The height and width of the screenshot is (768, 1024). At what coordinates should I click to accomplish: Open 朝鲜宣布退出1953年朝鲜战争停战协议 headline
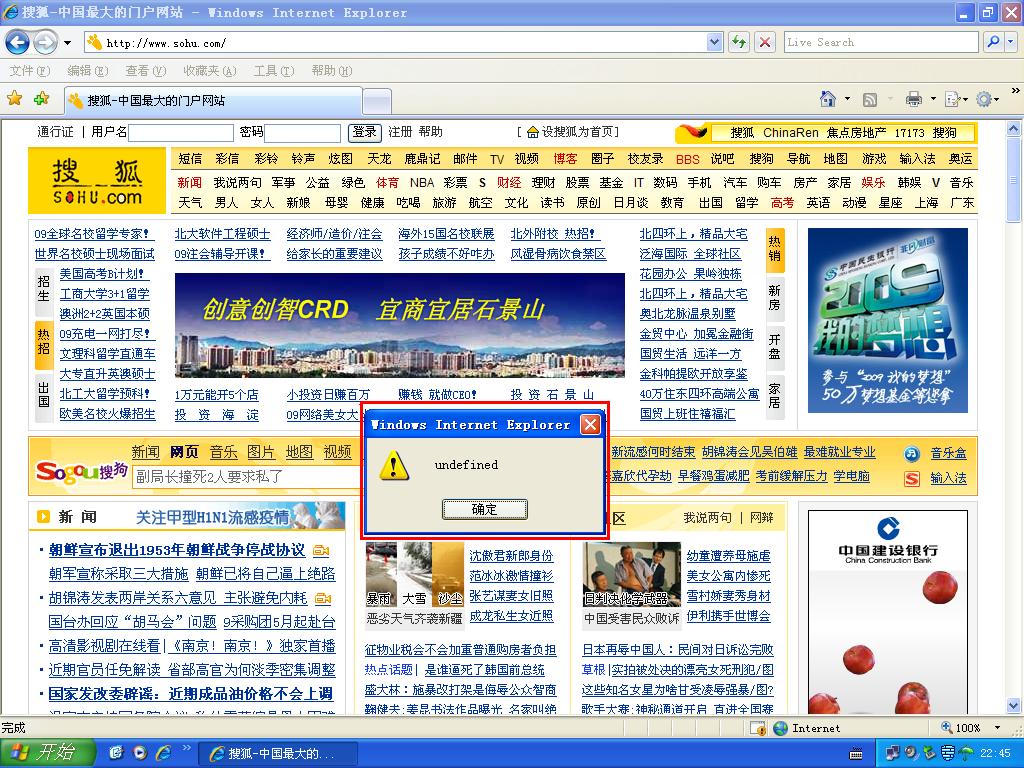pos(177,550)
